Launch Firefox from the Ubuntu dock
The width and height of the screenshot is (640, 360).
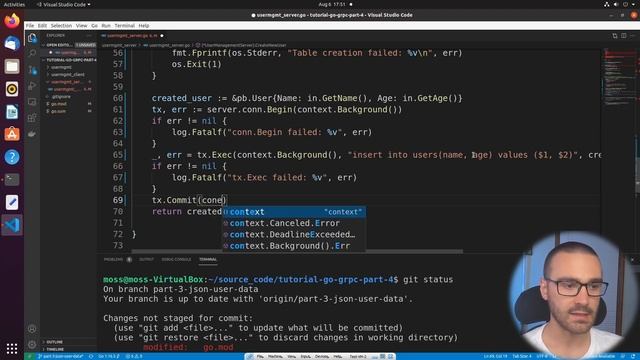point(12,21)
